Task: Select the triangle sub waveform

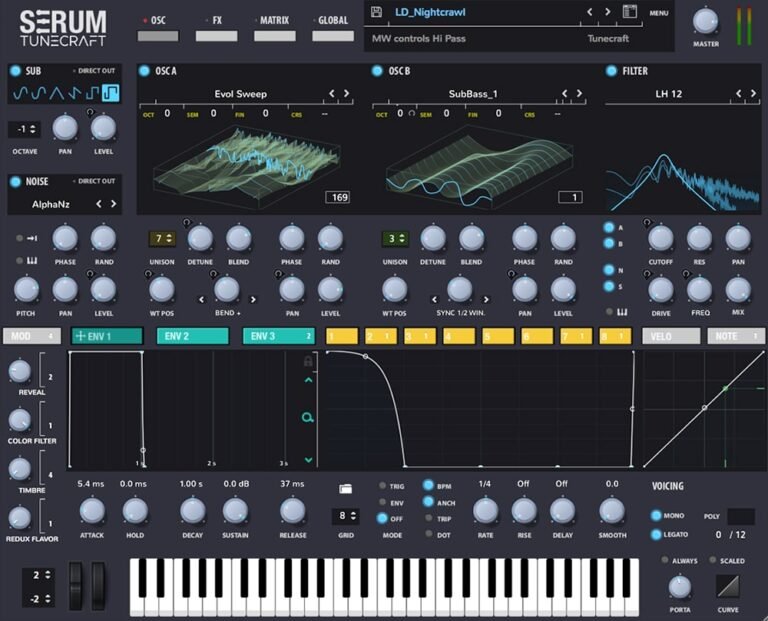Action: pyautogui.click(x=56, y=93)
